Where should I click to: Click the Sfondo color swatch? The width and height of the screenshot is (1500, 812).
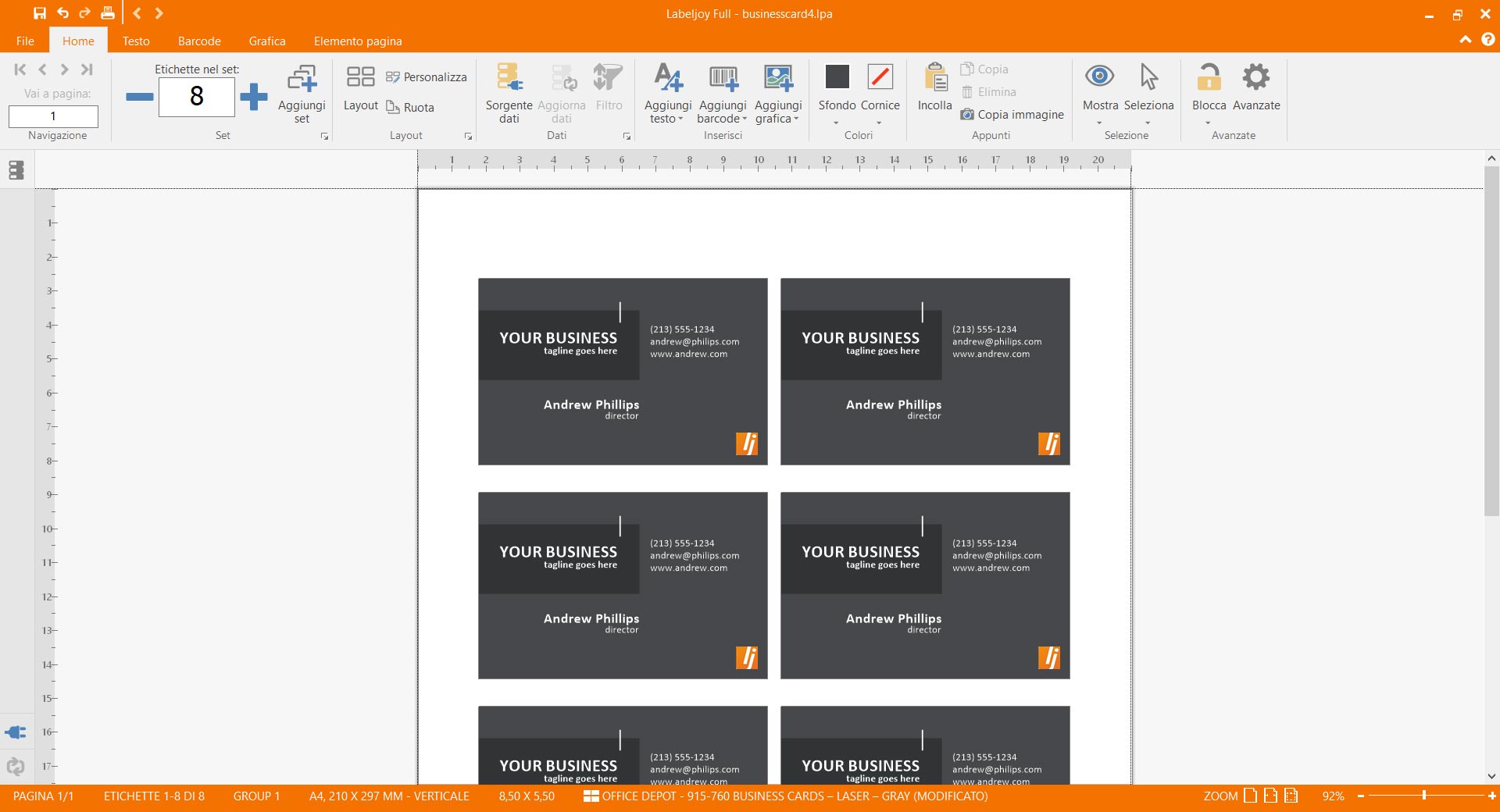[837, 77]
